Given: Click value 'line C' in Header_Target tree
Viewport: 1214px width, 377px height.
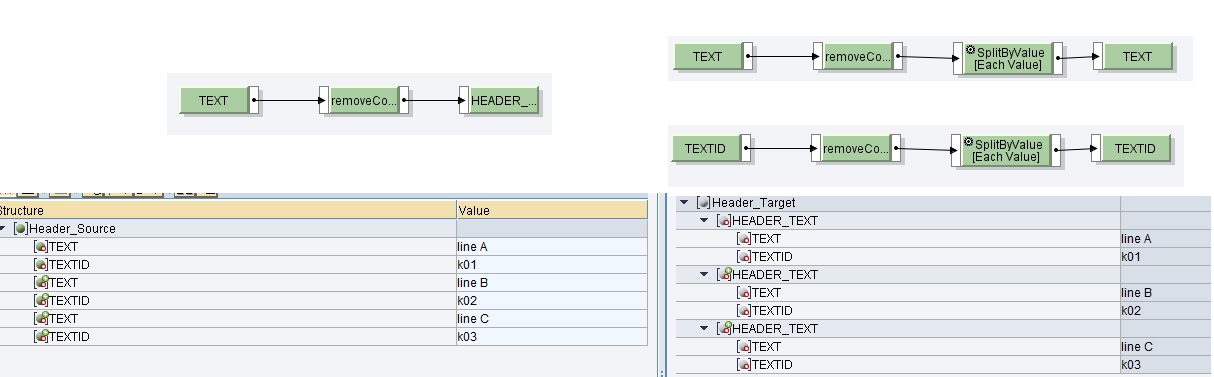Looking at the screenshot, I should pos(1137,347).
